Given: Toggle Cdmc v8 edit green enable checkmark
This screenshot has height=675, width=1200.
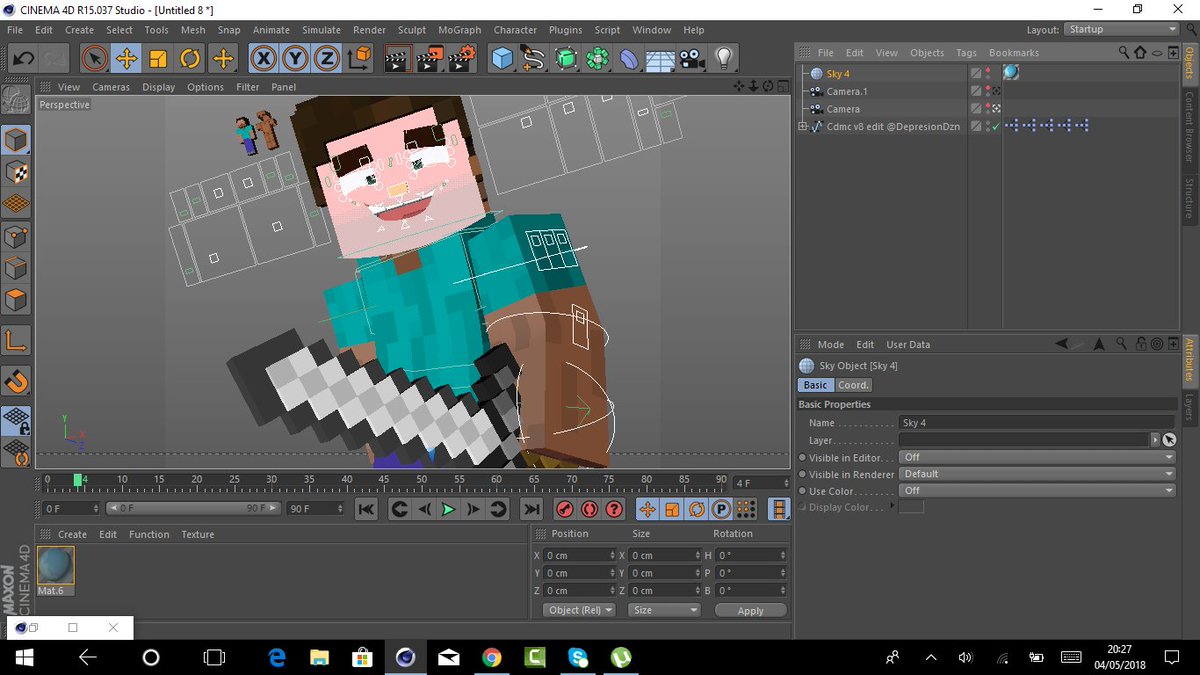Looking at the screenshot, I should coord(996,127).
